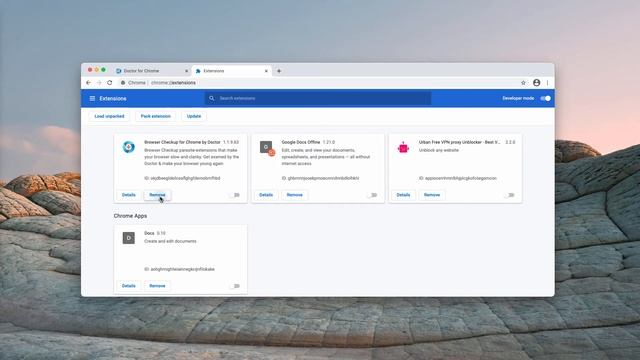640x360 pixels.
Task: Click the Google Docs Offline icon
Action: click(267, 148)
